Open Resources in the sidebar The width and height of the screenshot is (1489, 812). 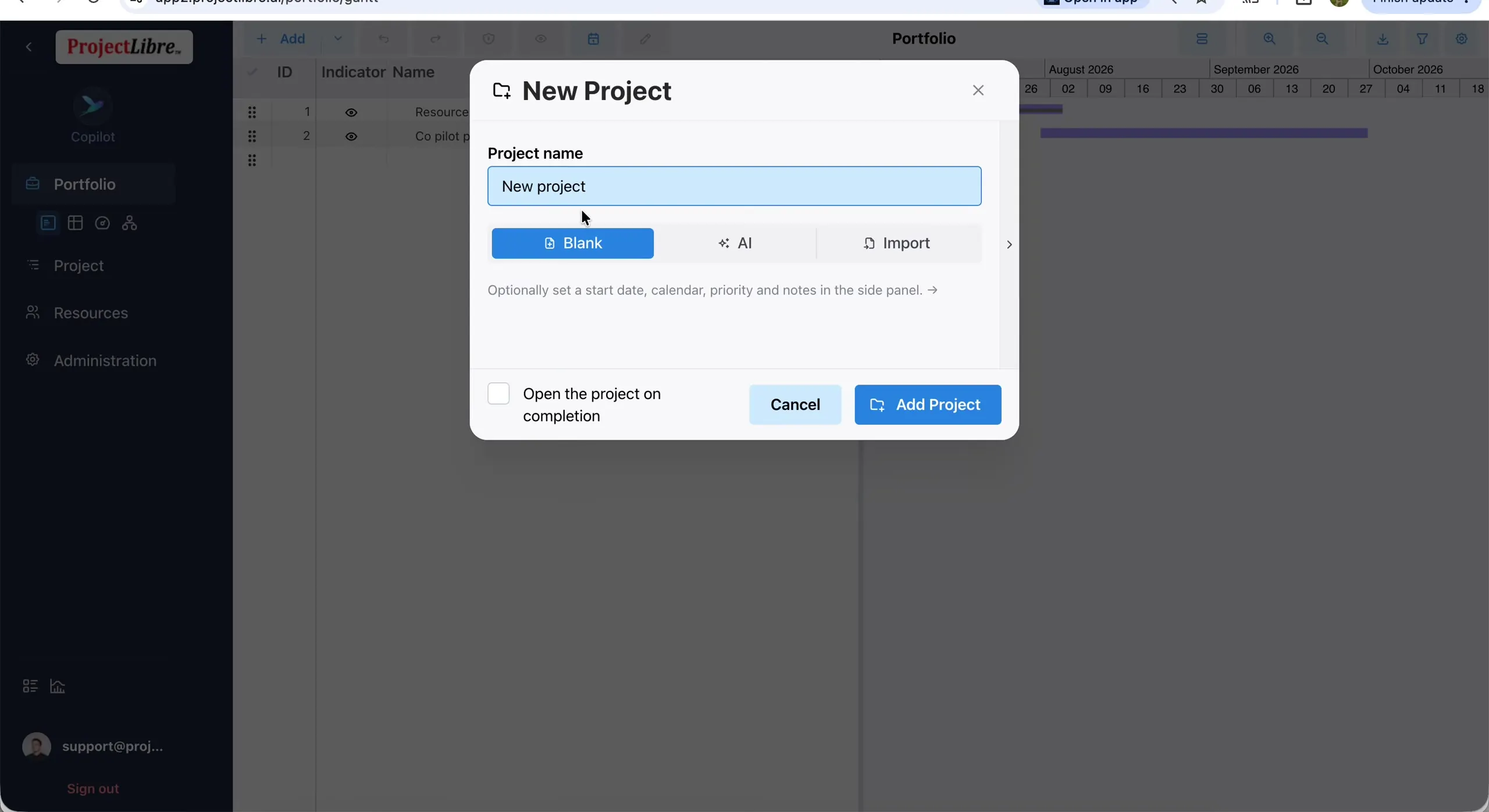click(91, 313)
